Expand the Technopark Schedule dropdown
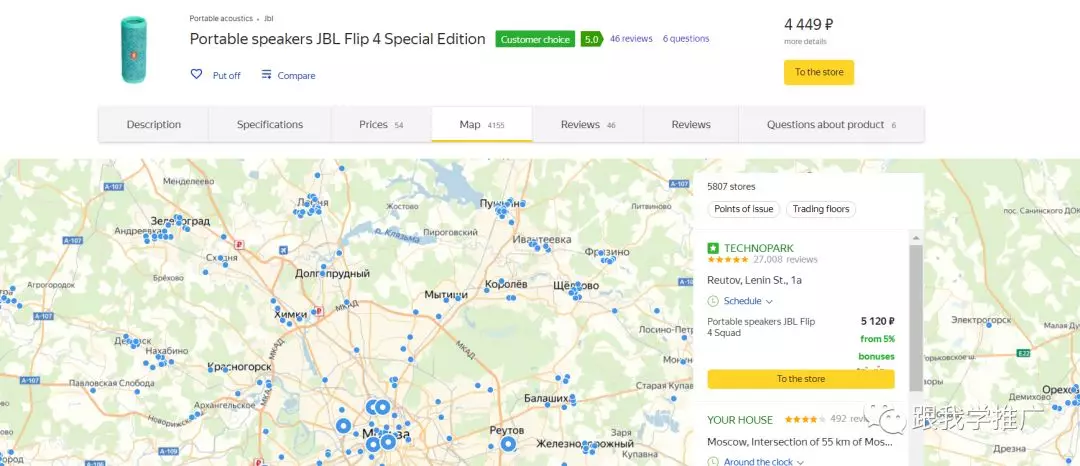Viewport: 1080px width, 466px height. tap(747, 301)
